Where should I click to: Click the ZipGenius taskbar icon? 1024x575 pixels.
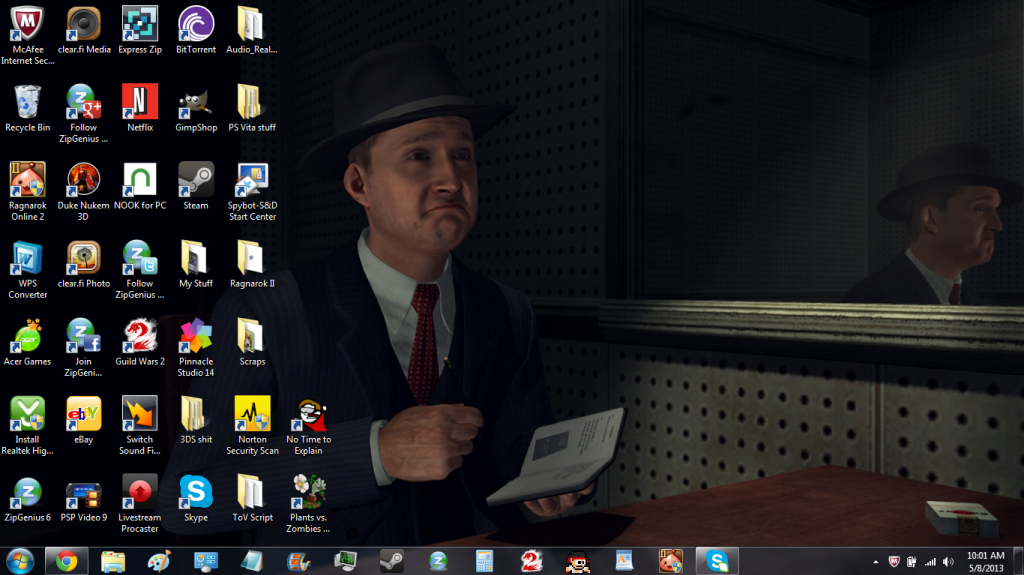(x=438, y=561)
